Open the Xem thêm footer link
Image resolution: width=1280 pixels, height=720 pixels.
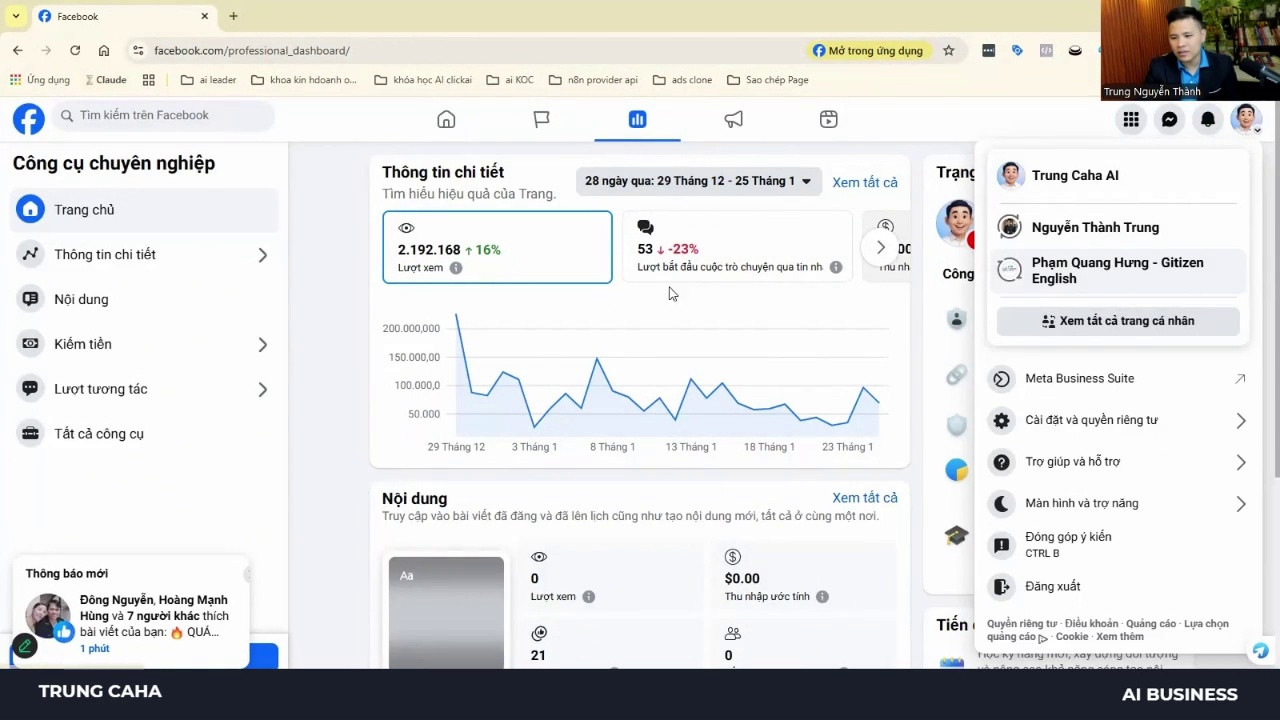click(x=1120, y=637)
